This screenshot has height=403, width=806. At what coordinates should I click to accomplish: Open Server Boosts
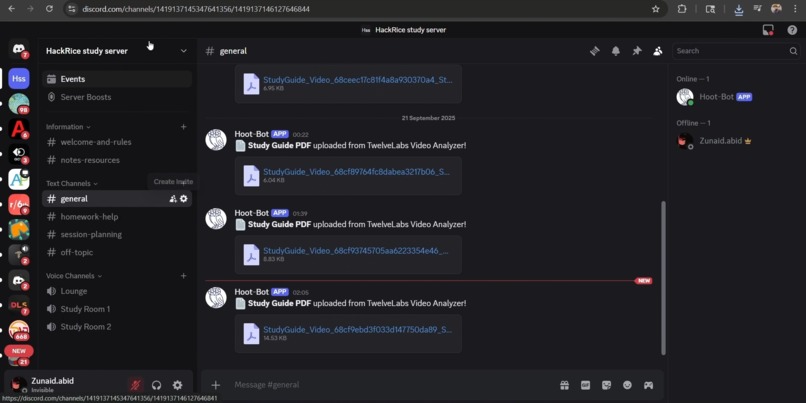click(x=117, y=97)
